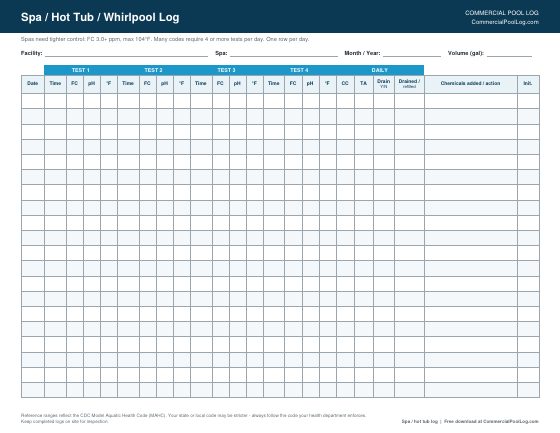
Task: Click the CC column header
Action: pyautogui.click(x=345, y=84)
